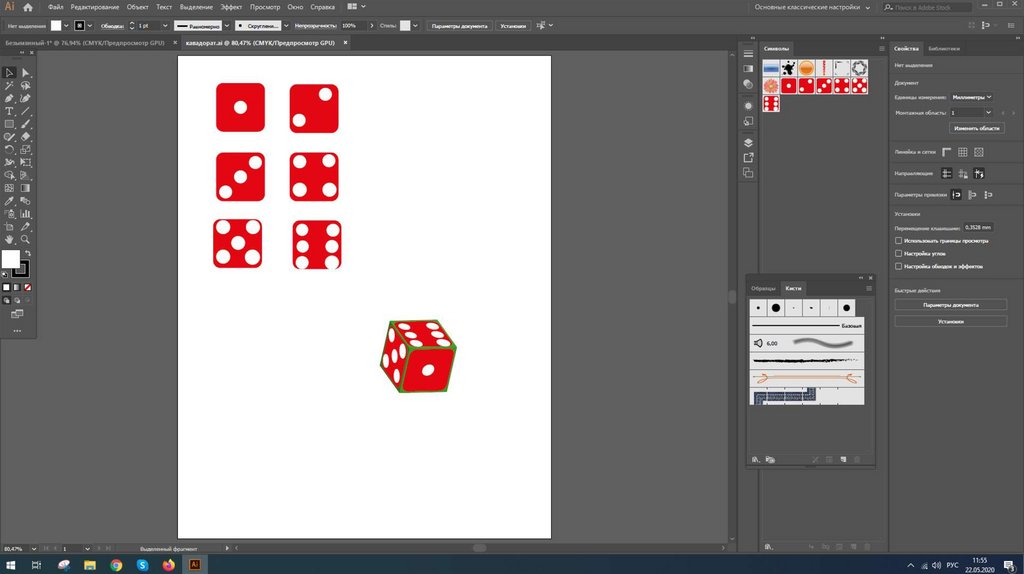
Task: Select the Type tool in the toolbar
Action: pyautogui.click(x=9, y=111)
